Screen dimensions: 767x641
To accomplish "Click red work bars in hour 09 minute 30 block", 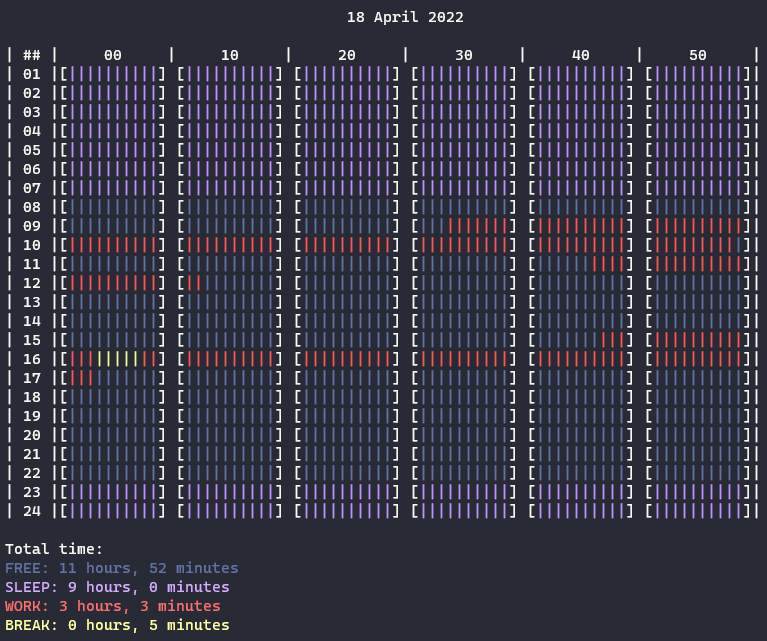I will click(x=478, y=226).
